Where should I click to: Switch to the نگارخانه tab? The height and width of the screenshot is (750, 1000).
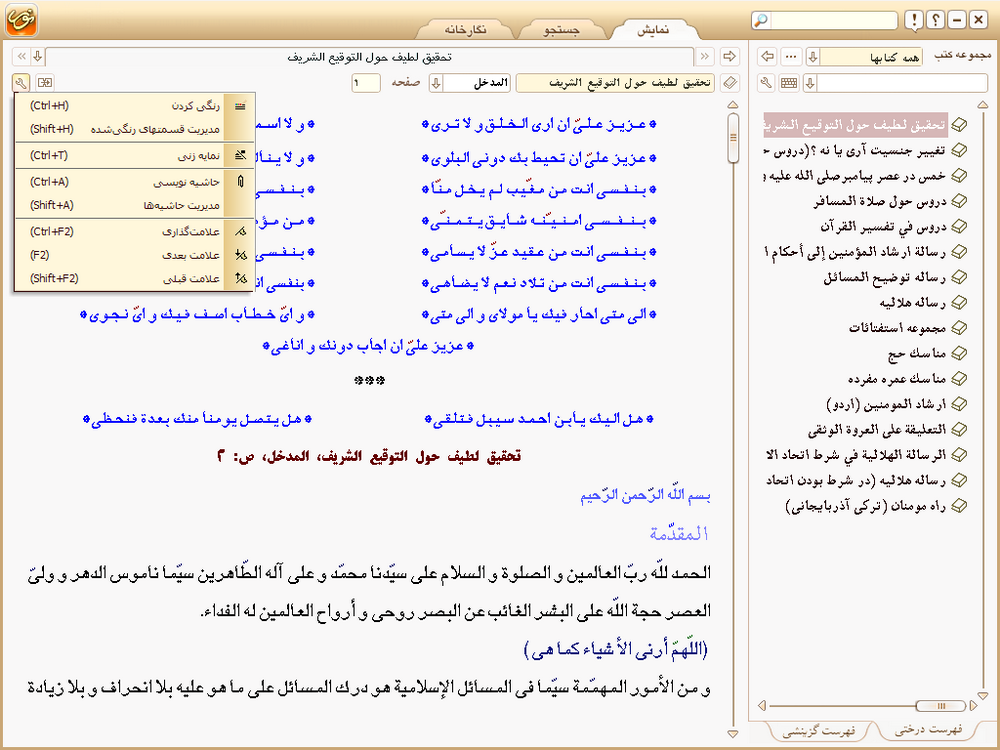click(x=466, y=30)
